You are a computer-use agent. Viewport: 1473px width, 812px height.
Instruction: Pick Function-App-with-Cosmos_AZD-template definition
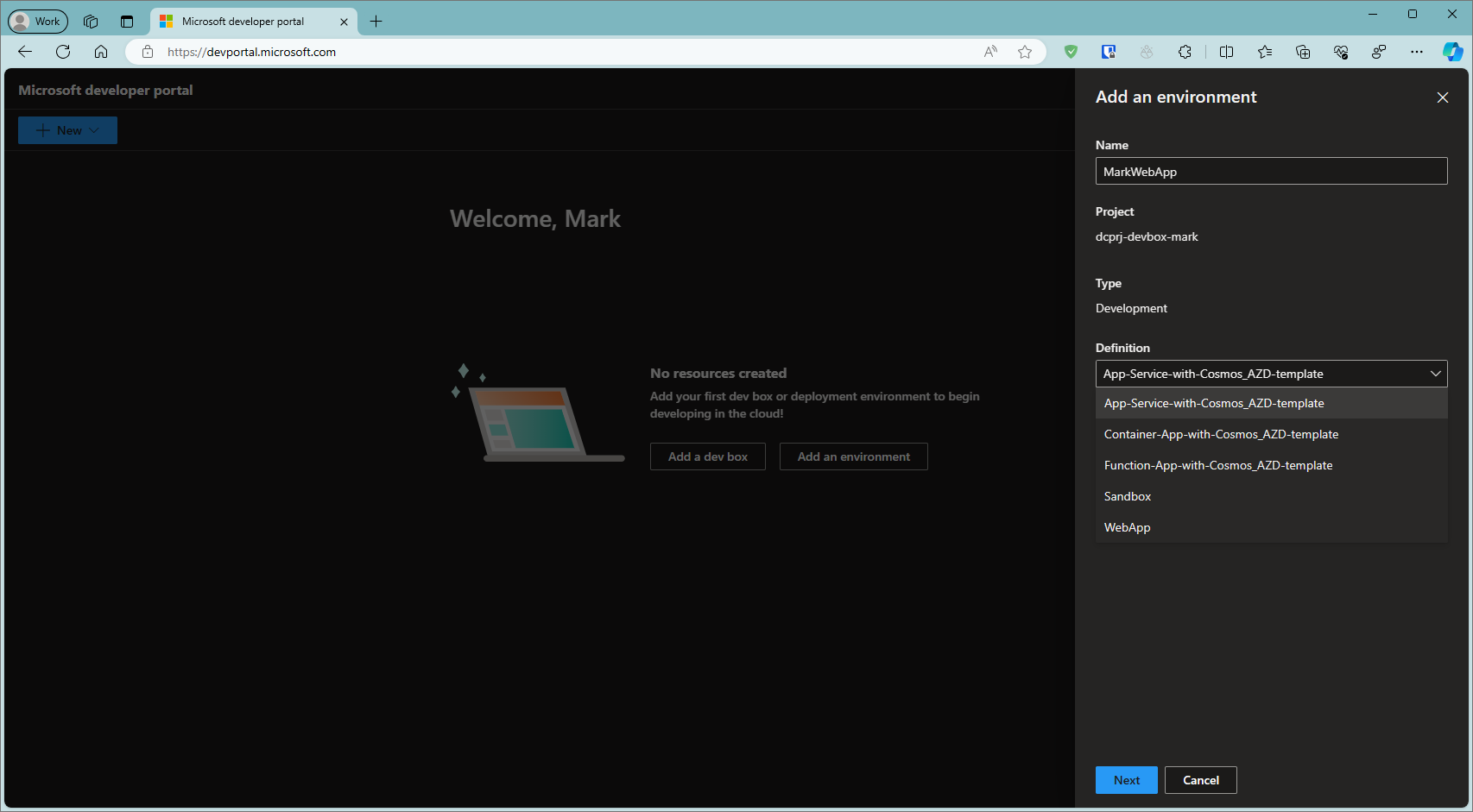click(x=1217, y=465)
